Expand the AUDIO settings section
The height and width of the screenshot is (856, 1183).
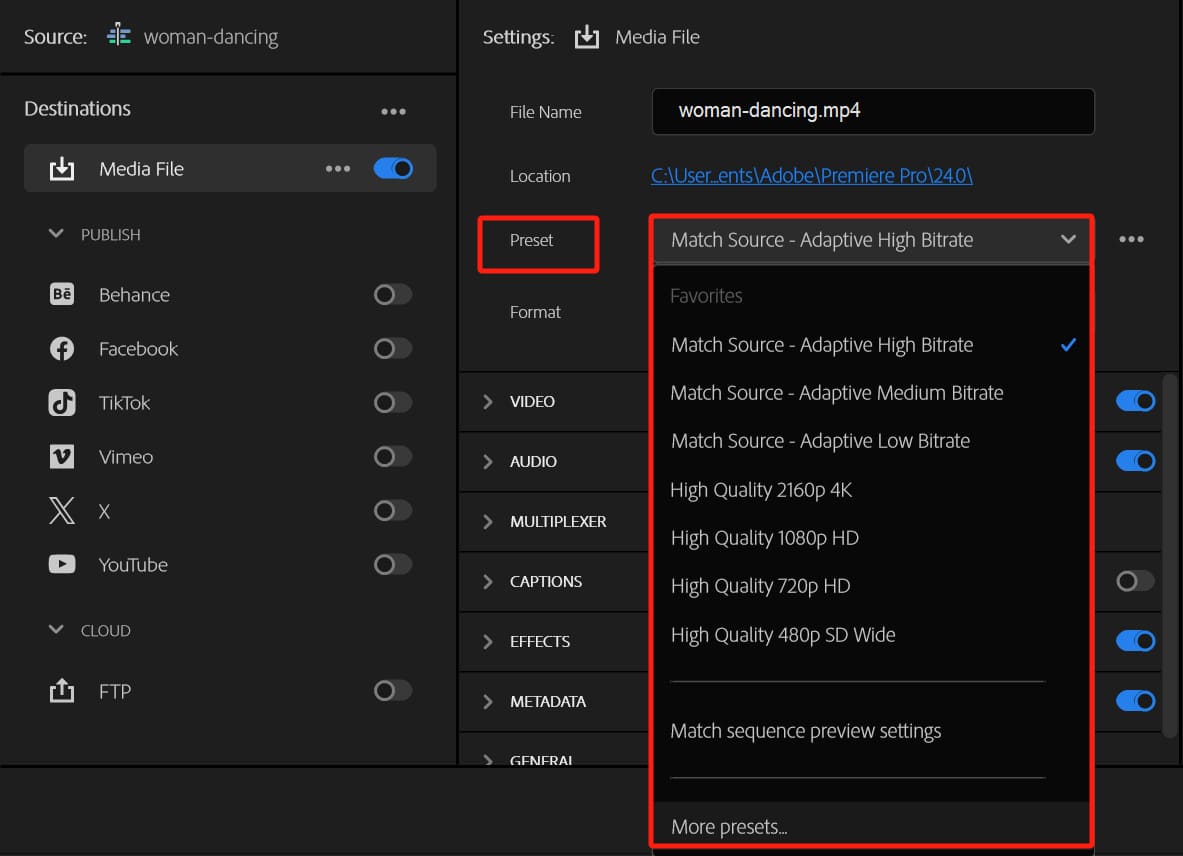tap(487, 462)
